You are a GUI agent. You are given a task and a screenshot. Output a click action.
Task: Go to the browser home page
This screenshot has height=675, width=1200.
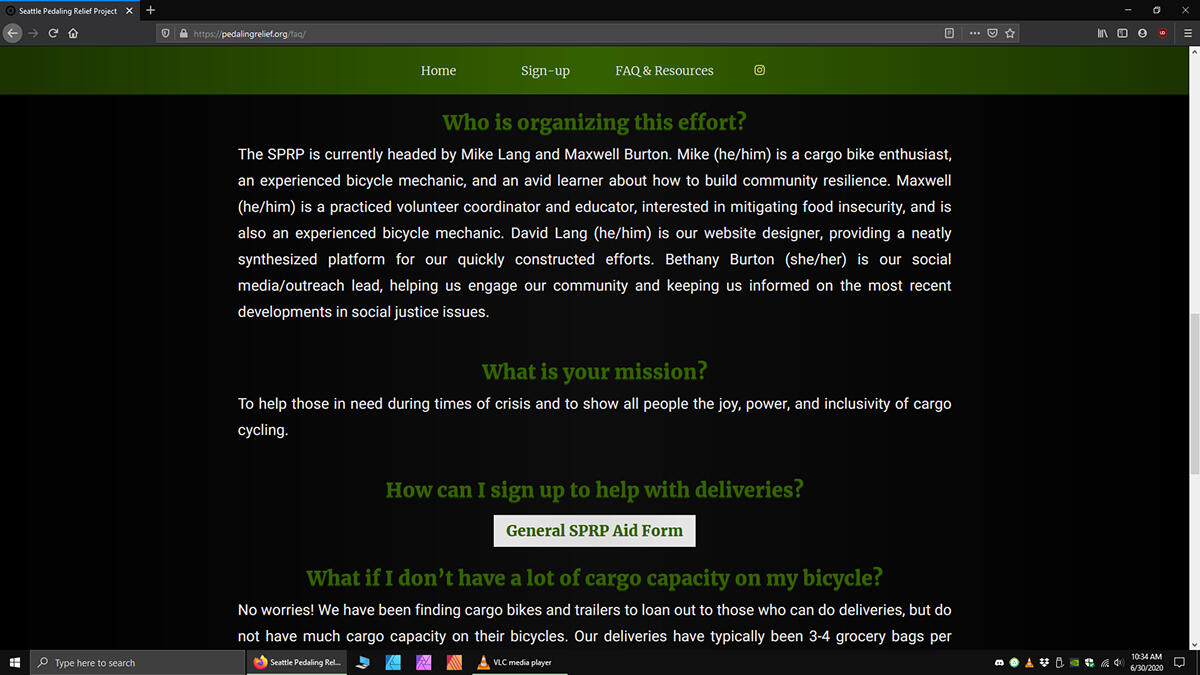(73, 33)
